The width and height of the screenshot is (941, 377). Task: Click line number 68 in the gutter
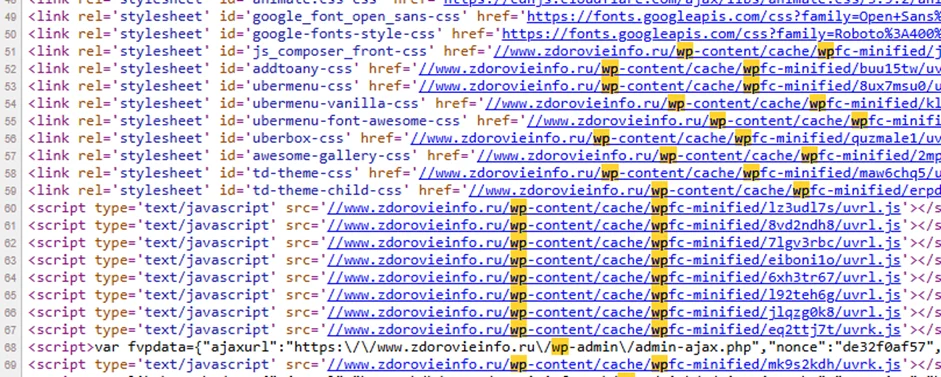tap(11, 348)
